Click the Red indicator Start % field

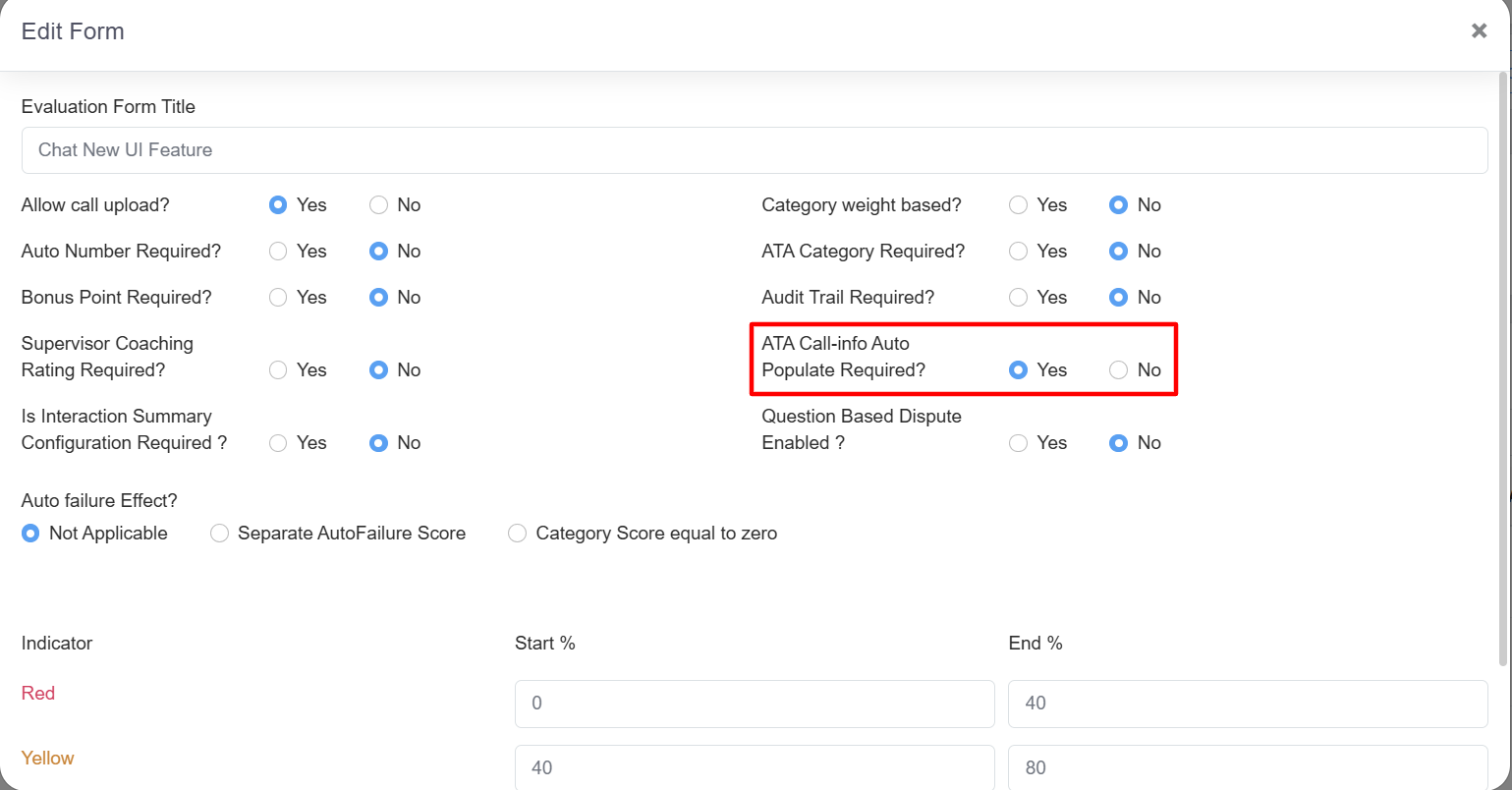tap(754, 704)
